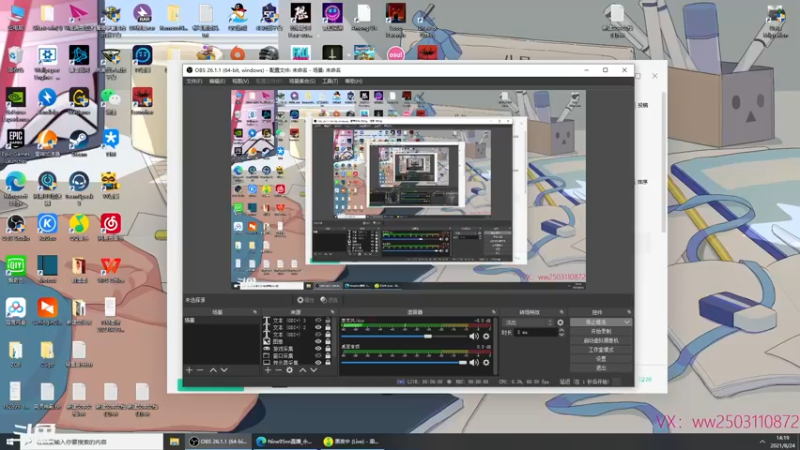
Task: Move source down in Sources panel
Action: [x=314, y=370]
